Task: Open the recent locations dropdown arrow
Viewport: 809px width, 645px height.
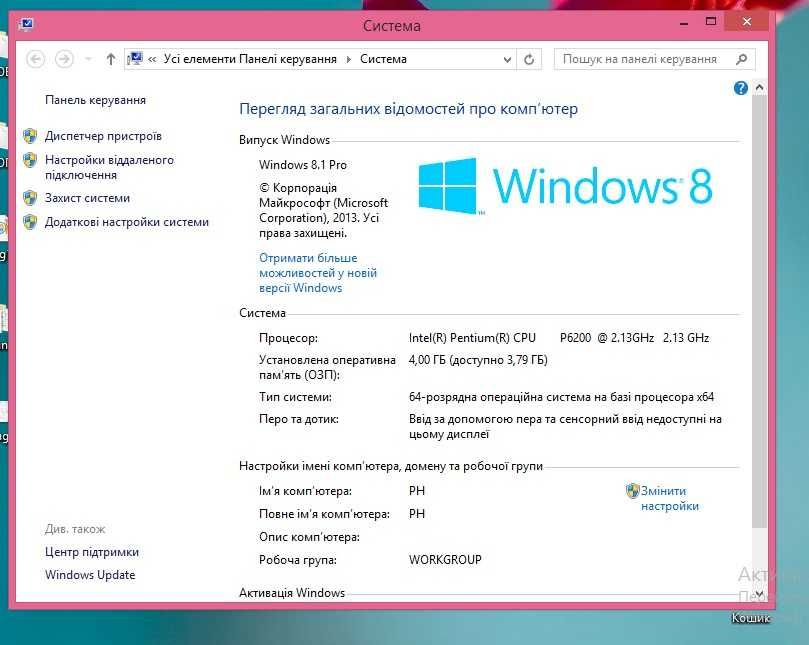Action: coord(89,59)
